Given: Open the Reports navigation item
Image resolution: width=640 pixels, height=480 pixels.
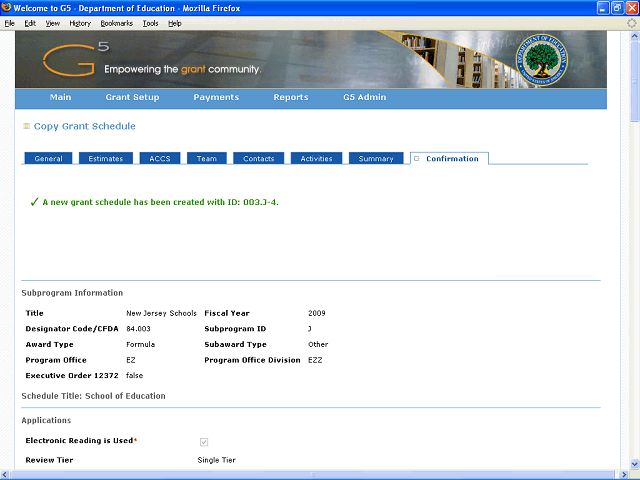Looking at the screenshot, I should [291, 97].
